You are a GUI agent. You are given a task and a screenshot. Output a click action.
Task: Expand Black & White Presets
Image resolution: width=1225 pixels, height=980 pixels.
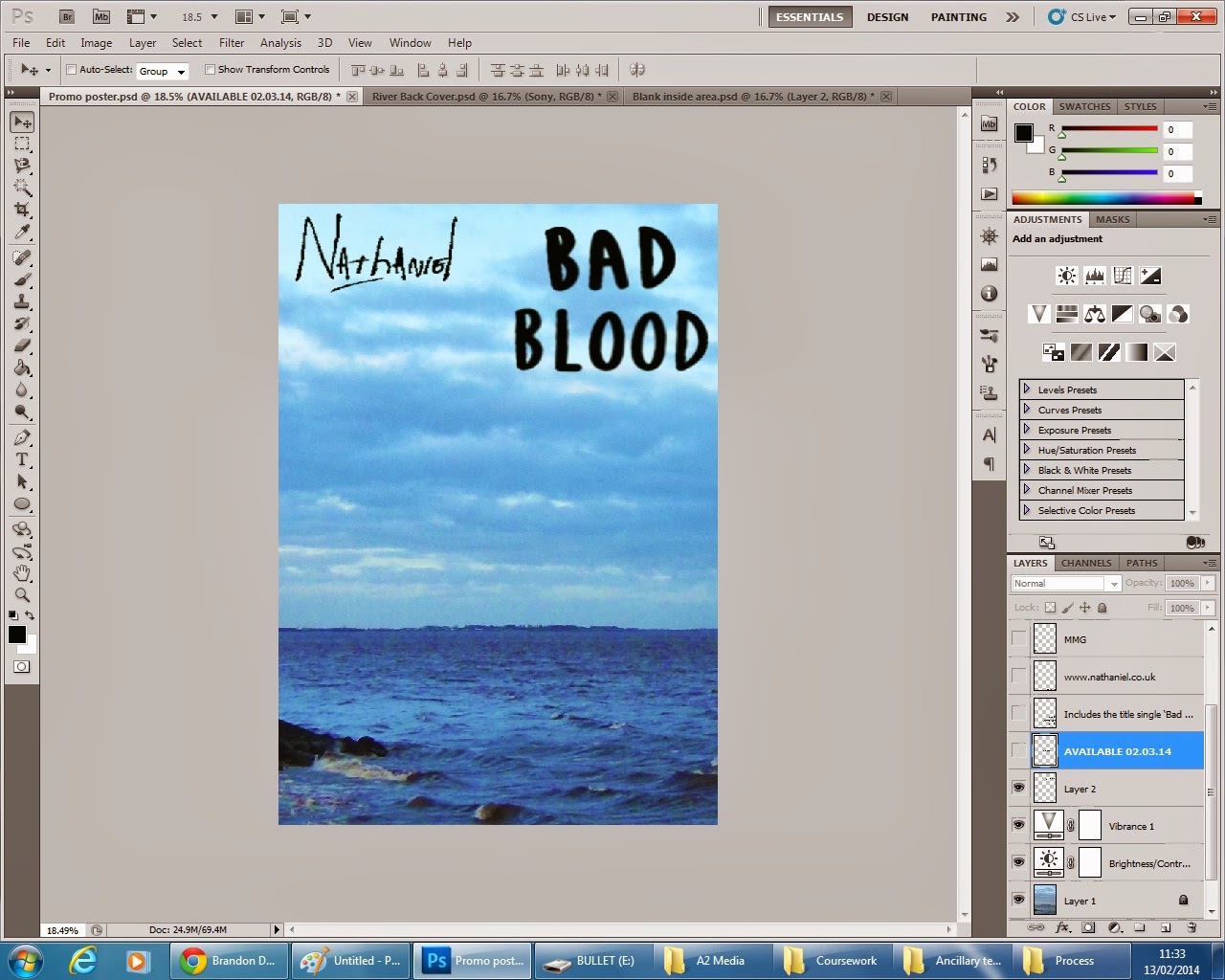[1026, 470]
